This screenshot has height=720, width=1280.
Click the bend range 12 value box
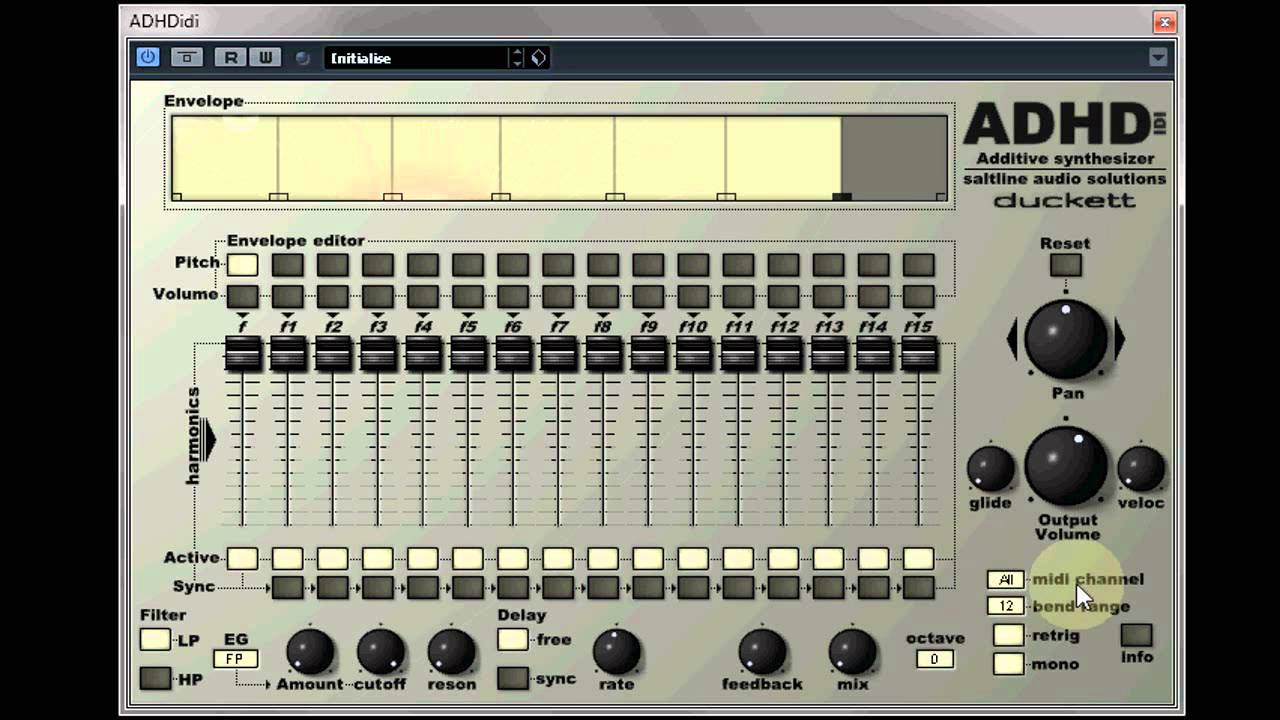click(1005, 606)
